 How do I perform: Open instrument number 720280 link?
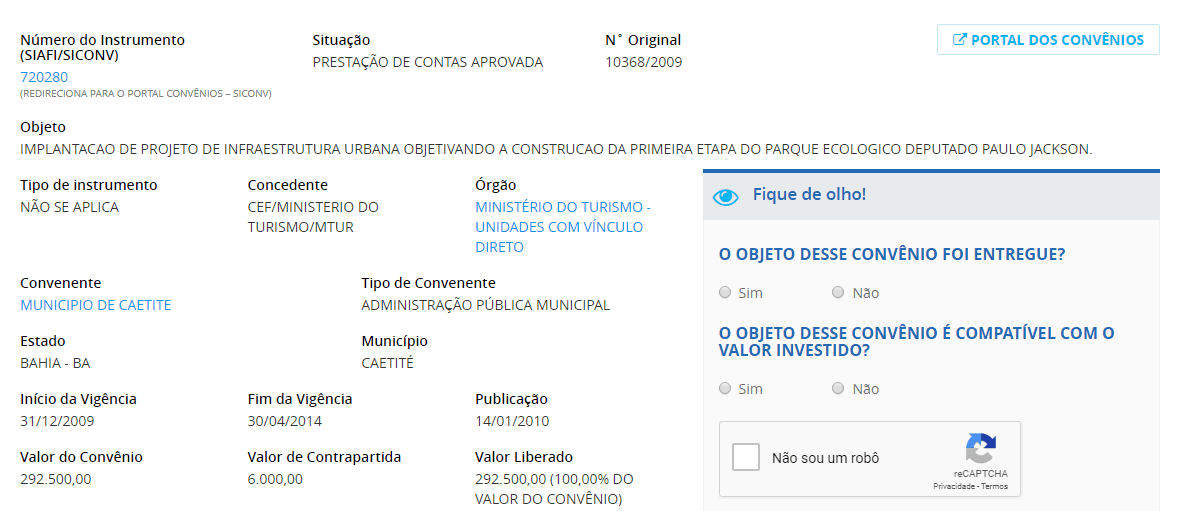[44, 77]
